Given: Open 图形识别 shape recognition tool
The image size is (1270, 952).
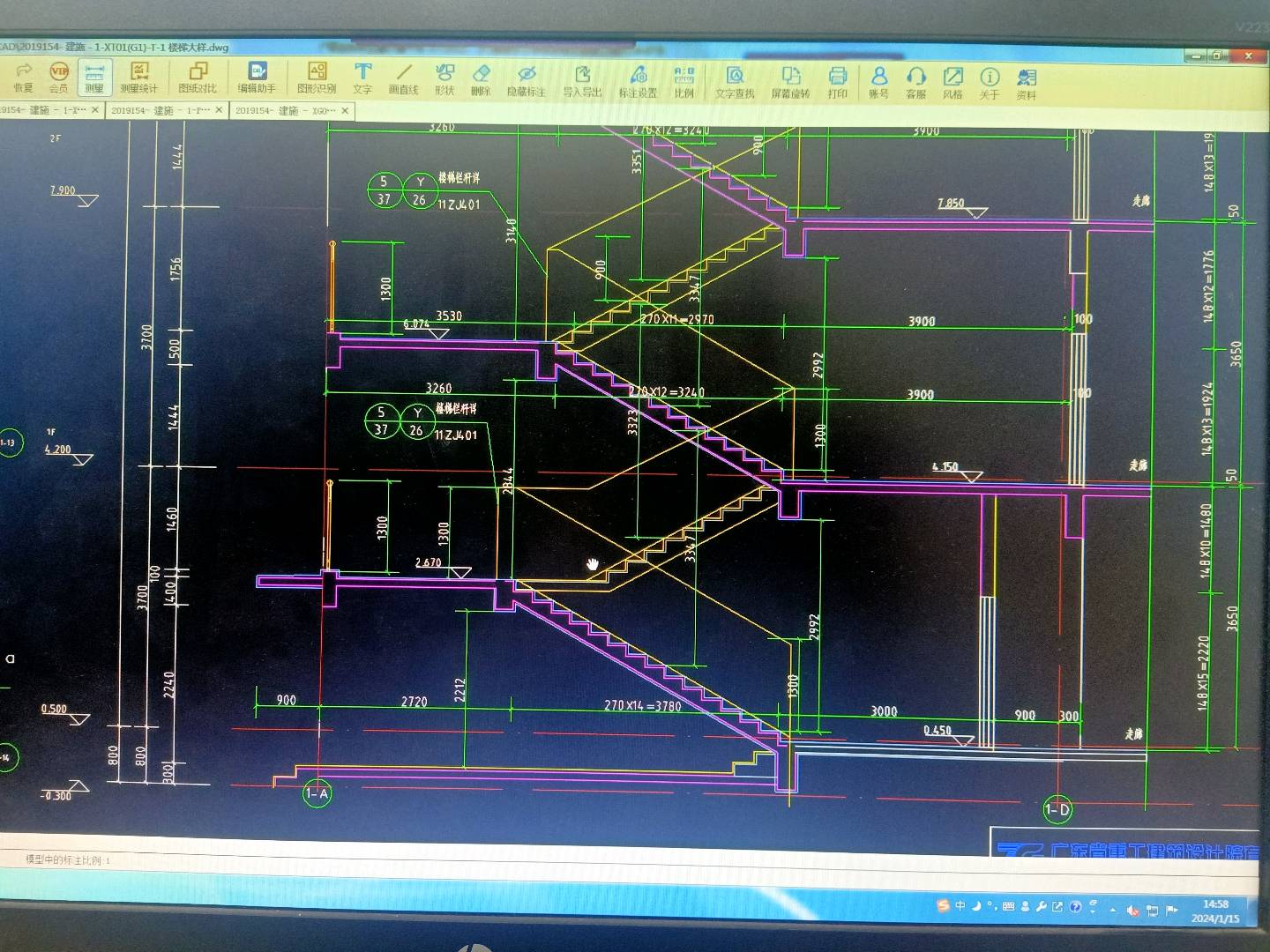Looking at the screenshot, I should point(317,78).
